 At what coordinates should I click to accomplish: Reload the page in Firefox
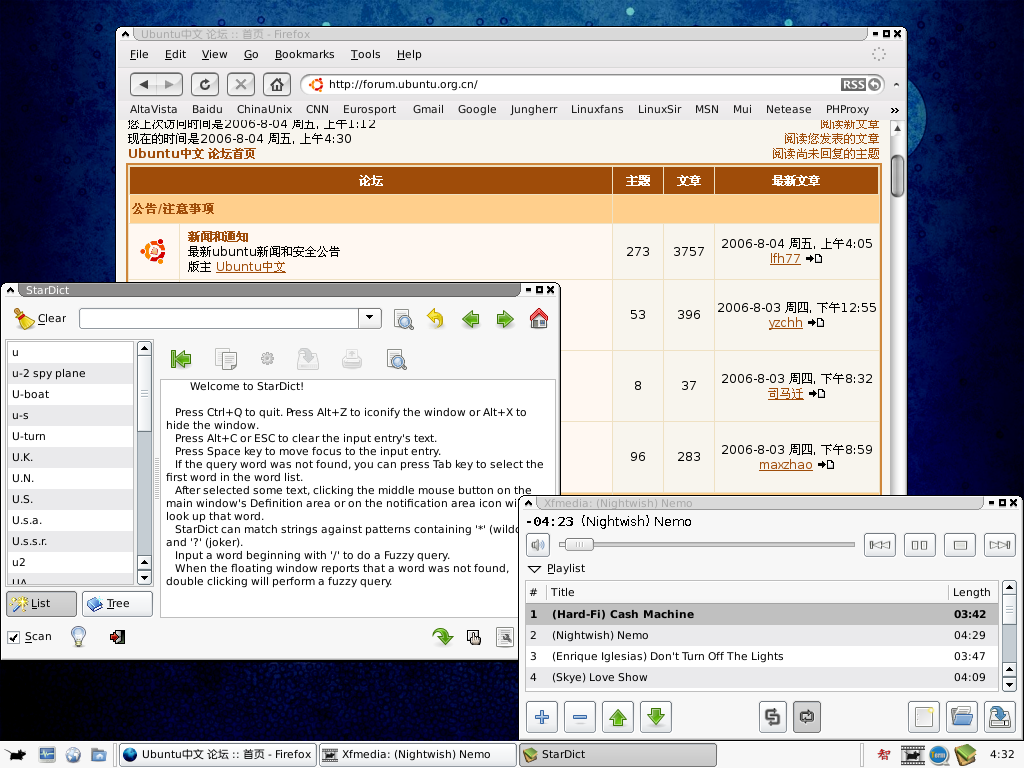(204, 84)
